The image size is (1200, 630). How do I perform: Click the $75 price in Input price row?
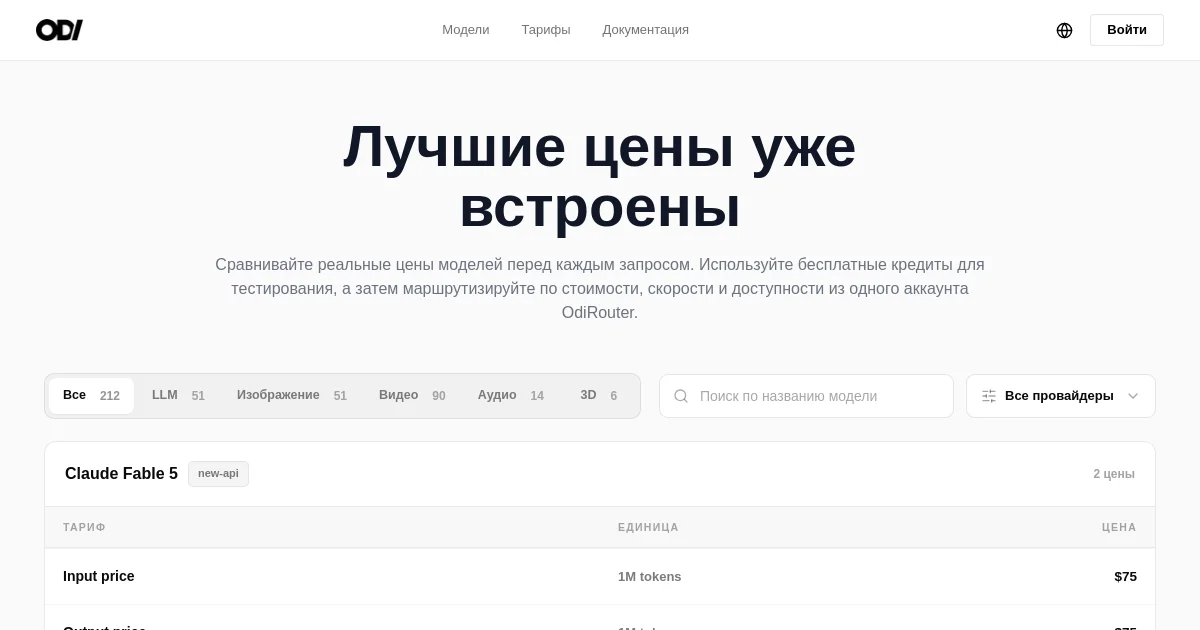point(1125,576)
